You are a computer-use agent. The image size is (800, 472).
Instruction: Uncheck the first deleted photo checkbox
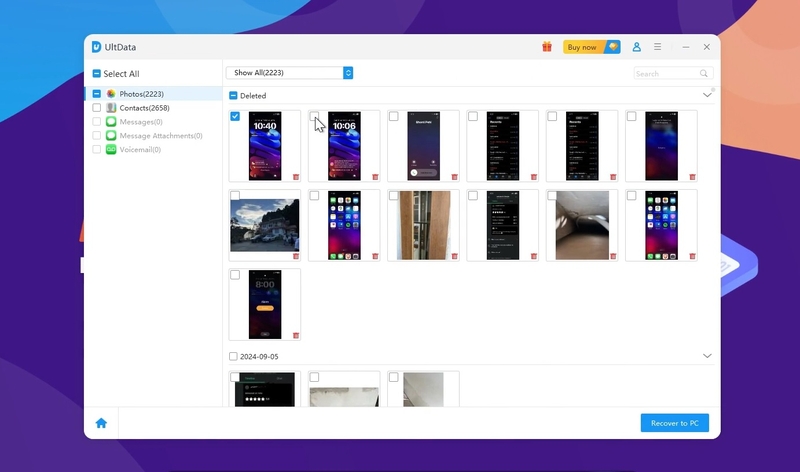(x=235, y=116)
